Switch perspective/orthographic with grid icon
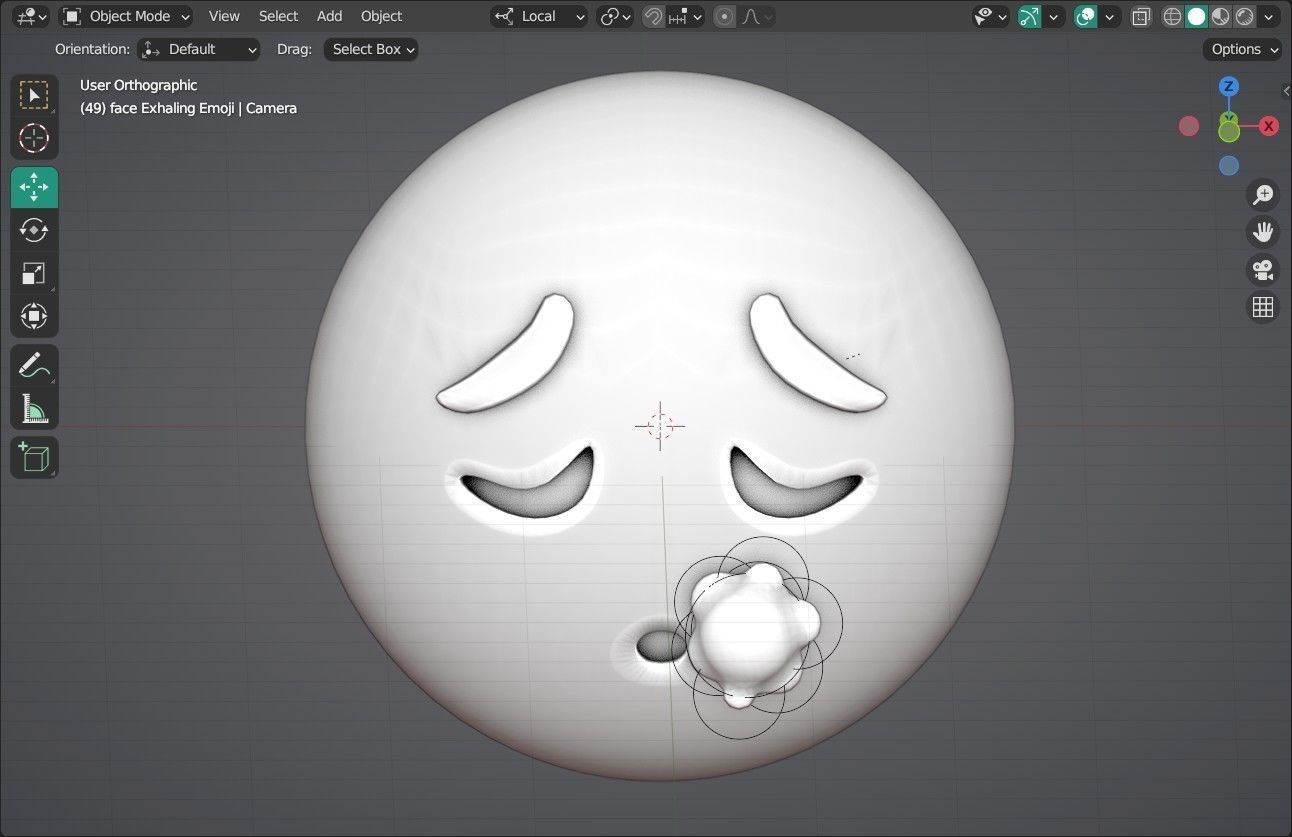Viewport: 1292px width, 837px height. [x=1263, y=307]
